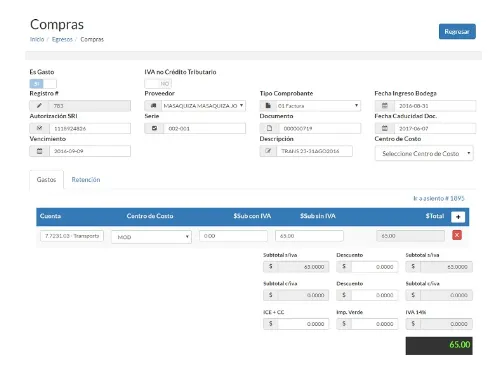Open link Ir a asiento # 1895
The width and height of the screenshot is (504, 381).
(439, 198)
